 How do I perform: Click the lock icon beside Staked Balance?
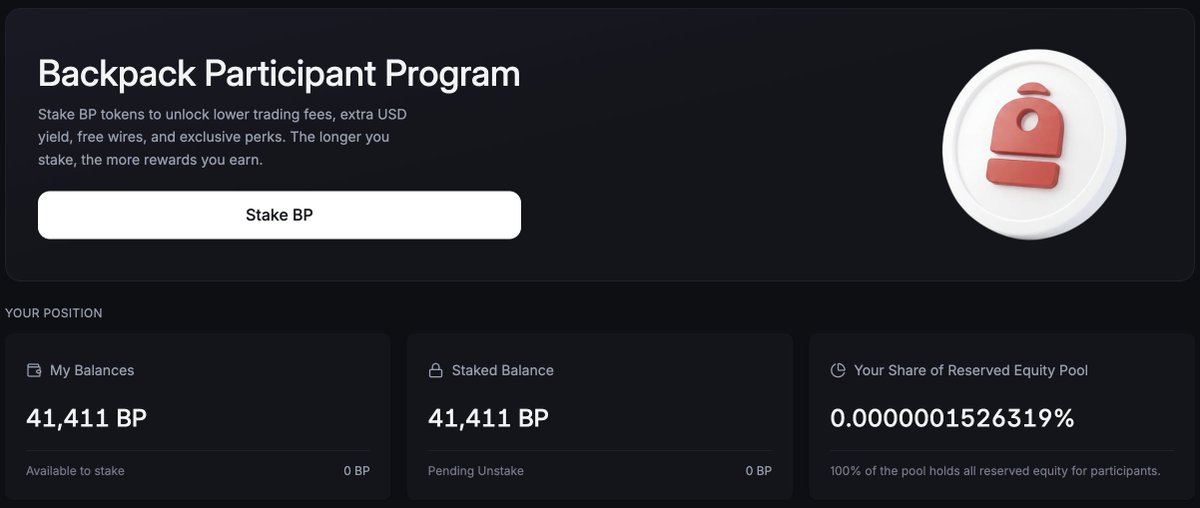click(x=435, y=370)
